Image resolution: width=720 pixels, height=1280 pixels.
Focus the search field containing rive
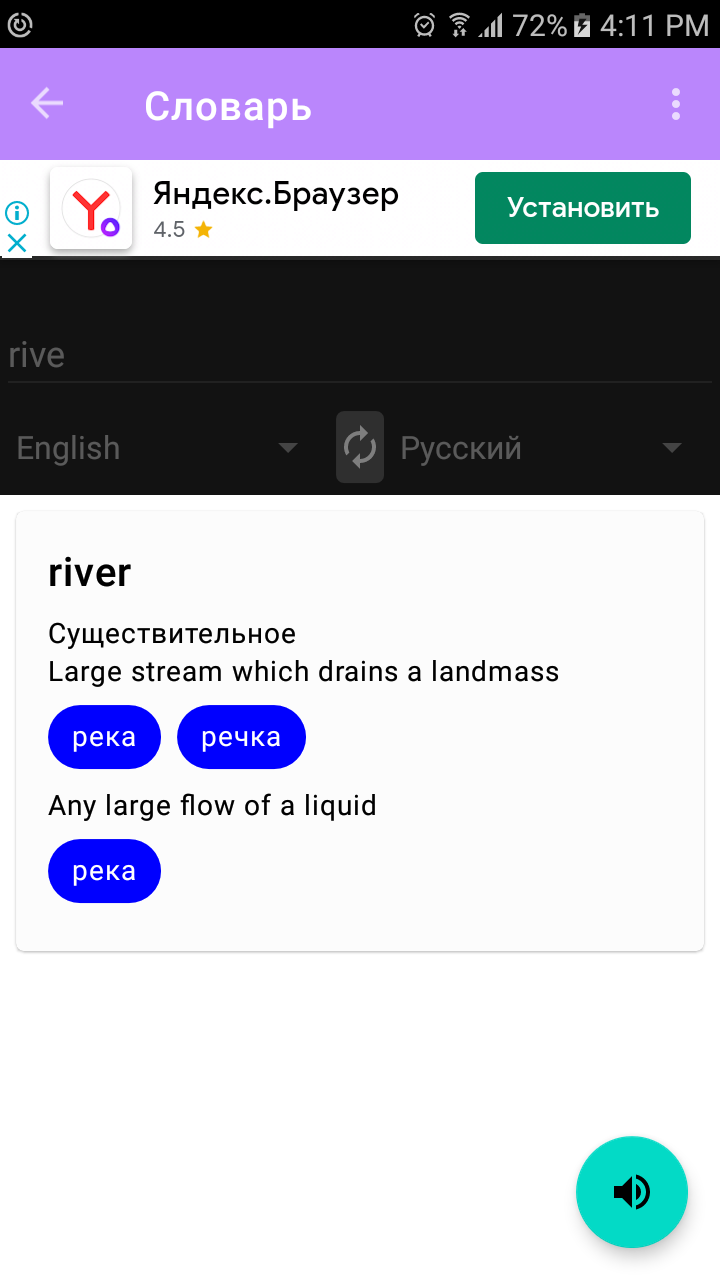[x=360, y=355]
